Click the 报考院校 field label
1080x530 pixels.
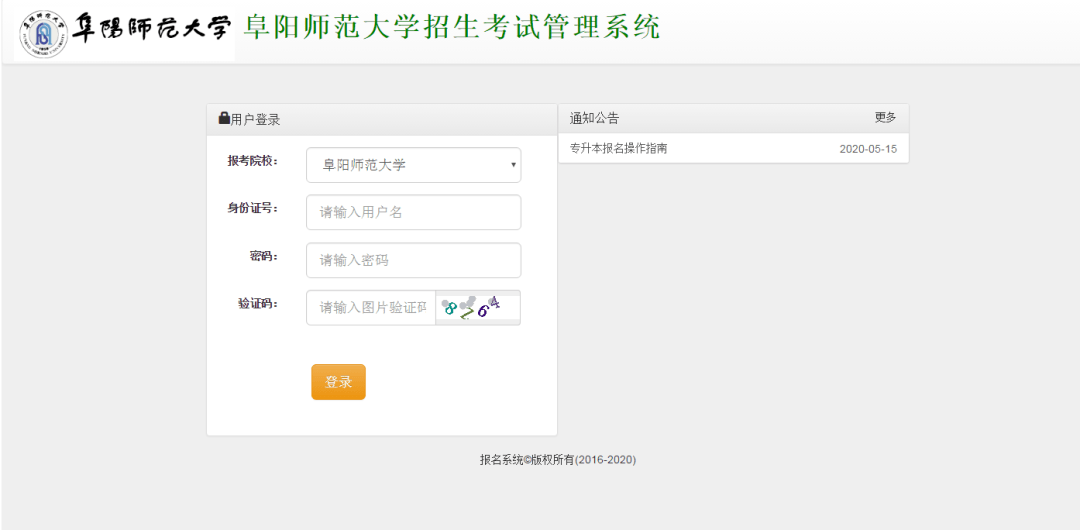click(x=253, y=161)
